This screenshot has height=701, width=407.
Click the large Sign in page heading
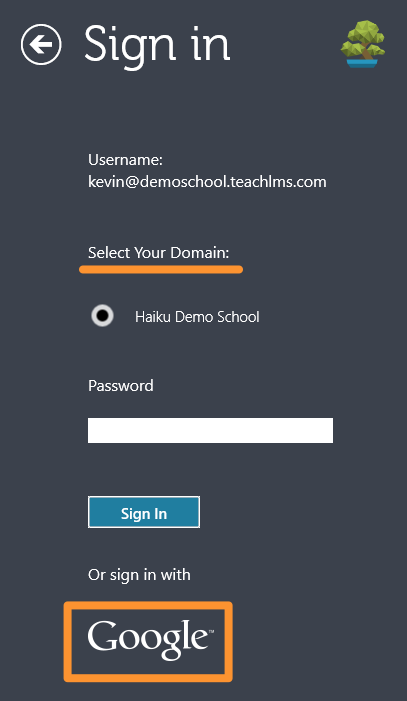(x=157, y=45)
